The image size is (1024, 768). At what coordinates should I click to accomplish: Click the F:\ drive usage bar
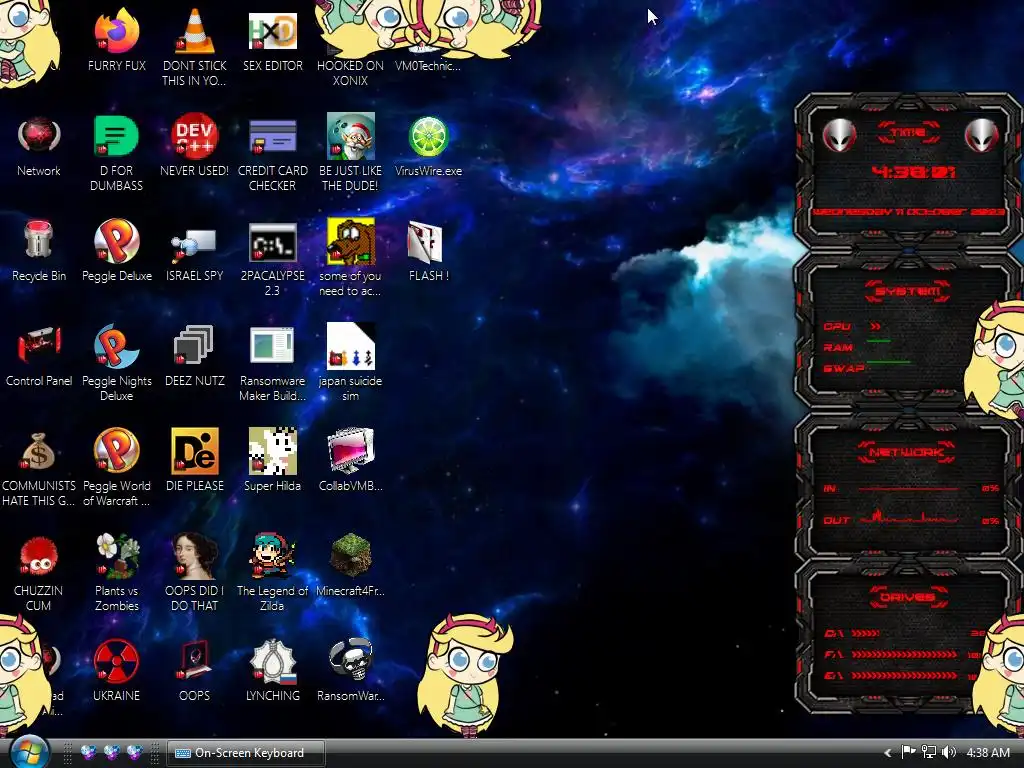click(x=904, y=654)
